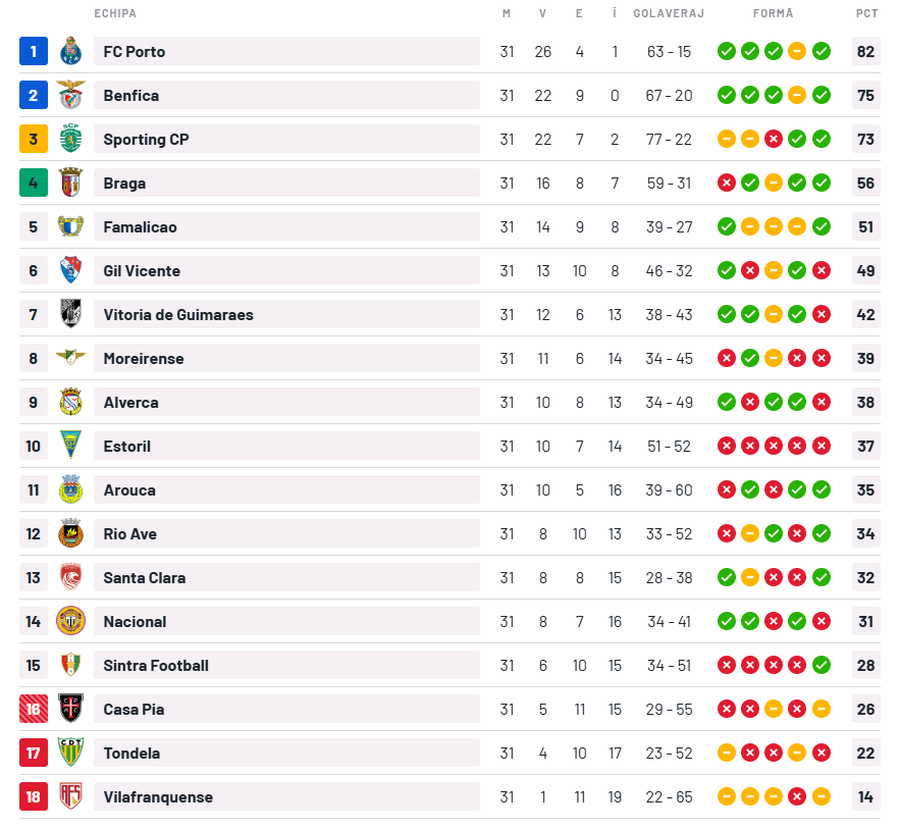900x829 pixels.
Task: Click the Nacional club badge
Action: point(70,621)
